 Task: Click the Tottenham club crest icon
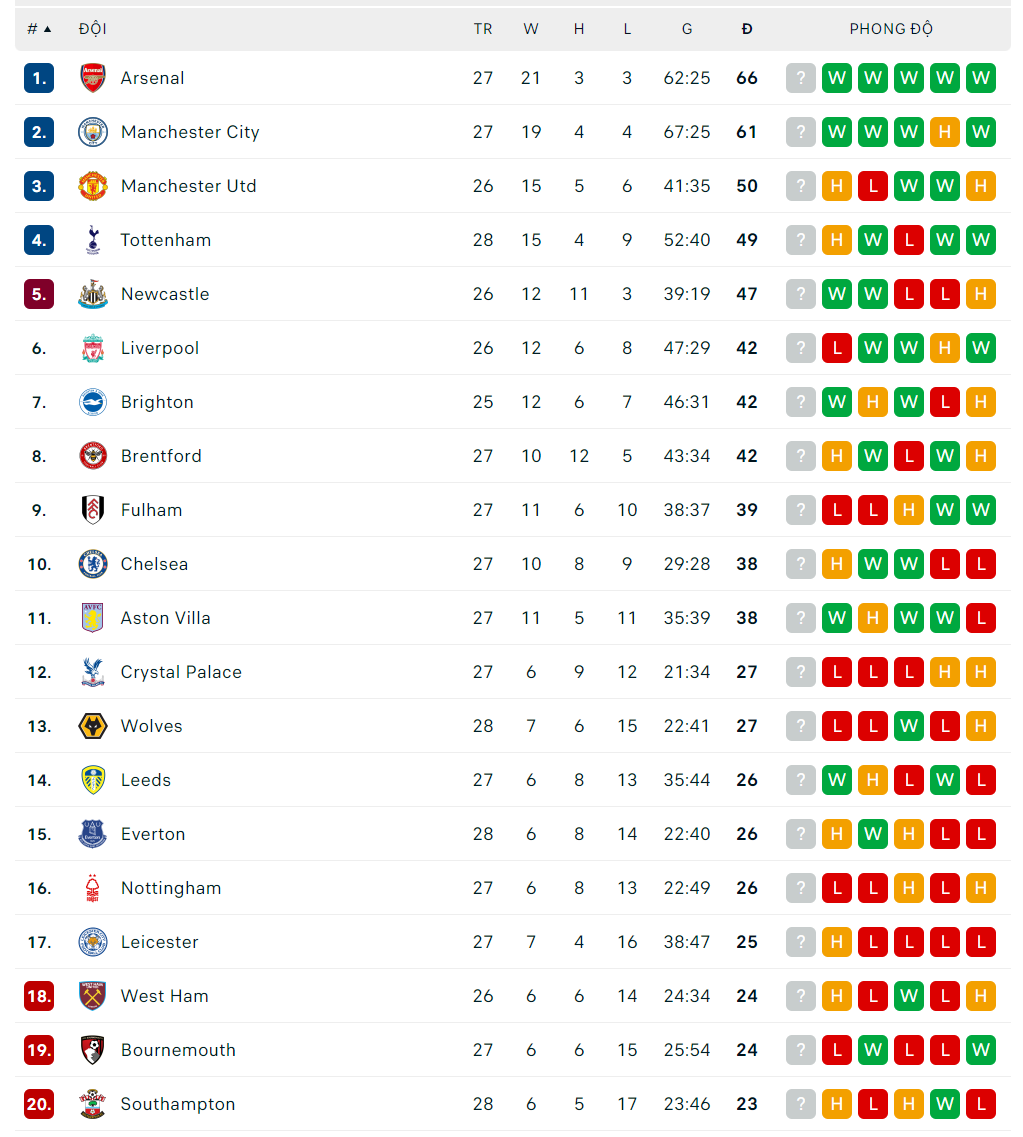pos(93,240)
